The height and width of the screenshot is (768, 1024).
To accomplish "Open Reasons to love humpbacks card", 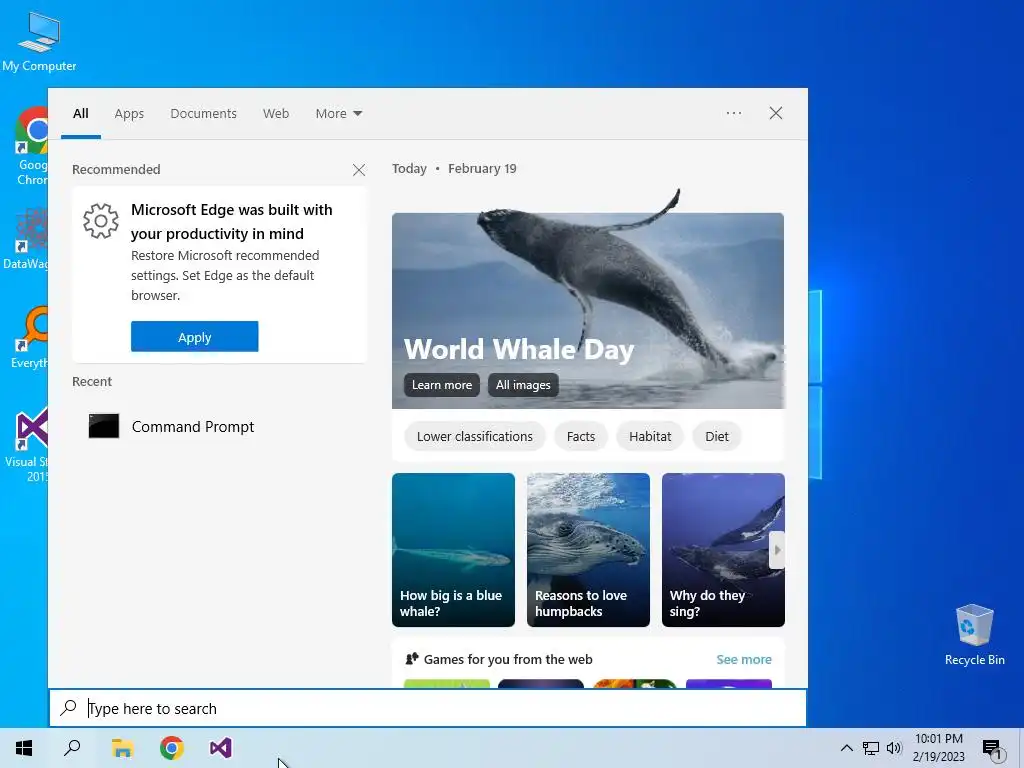I will point(588,550).
